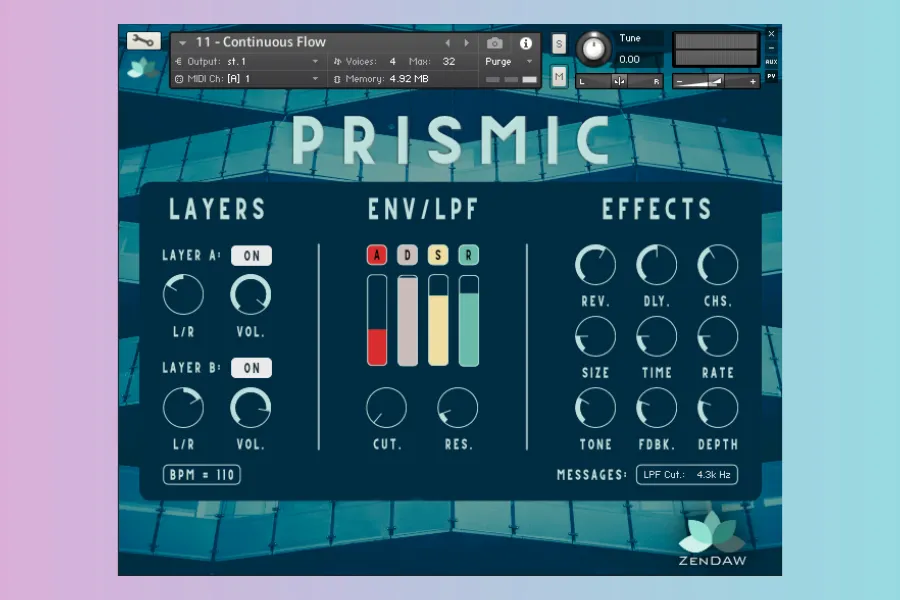The width and height of the screenshot is (900, 600).
Task: Click the output level meter
Action: coord(716,49)
